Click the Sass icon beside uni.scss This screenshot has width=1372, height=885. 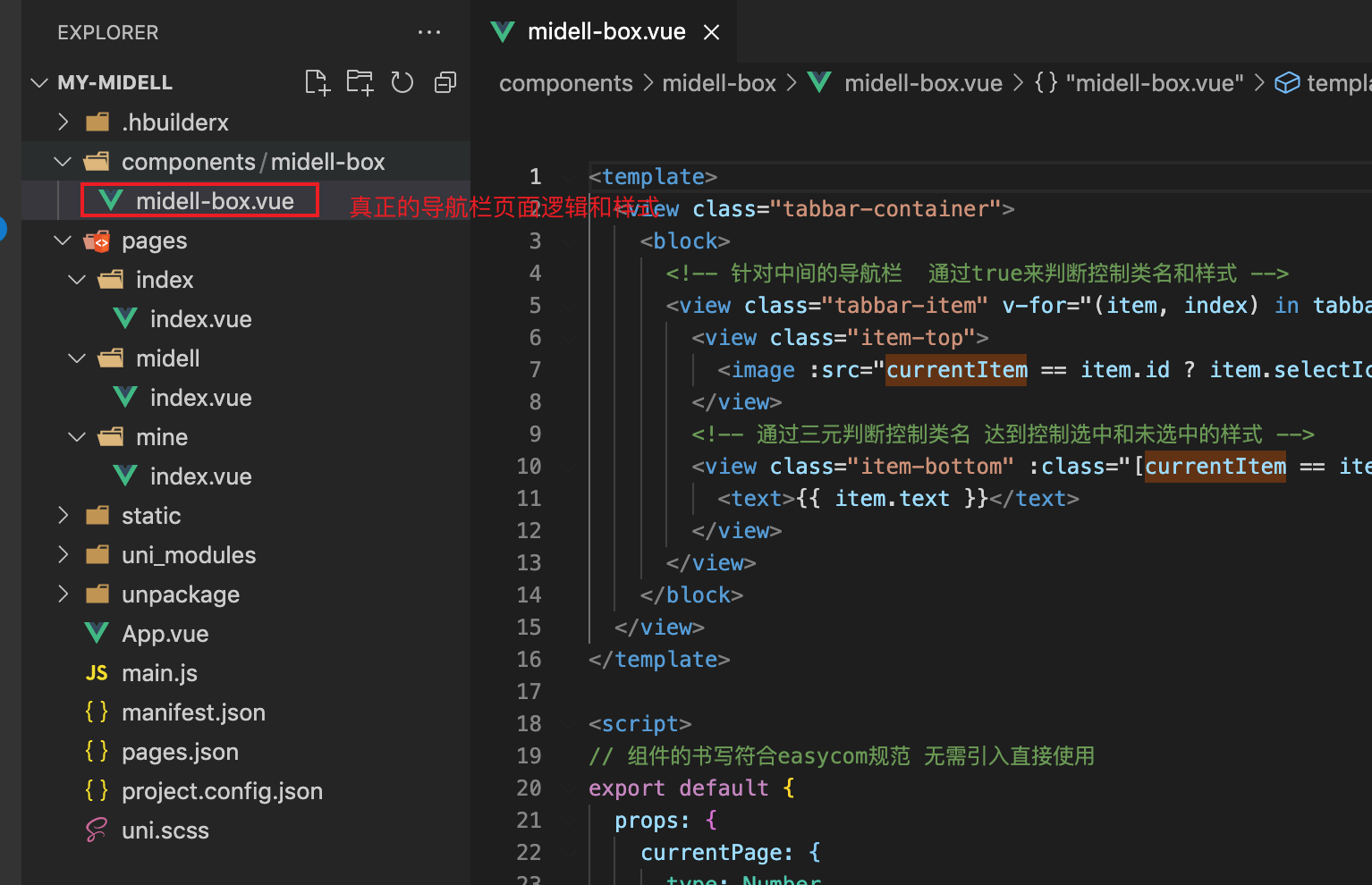click(97, 830)
